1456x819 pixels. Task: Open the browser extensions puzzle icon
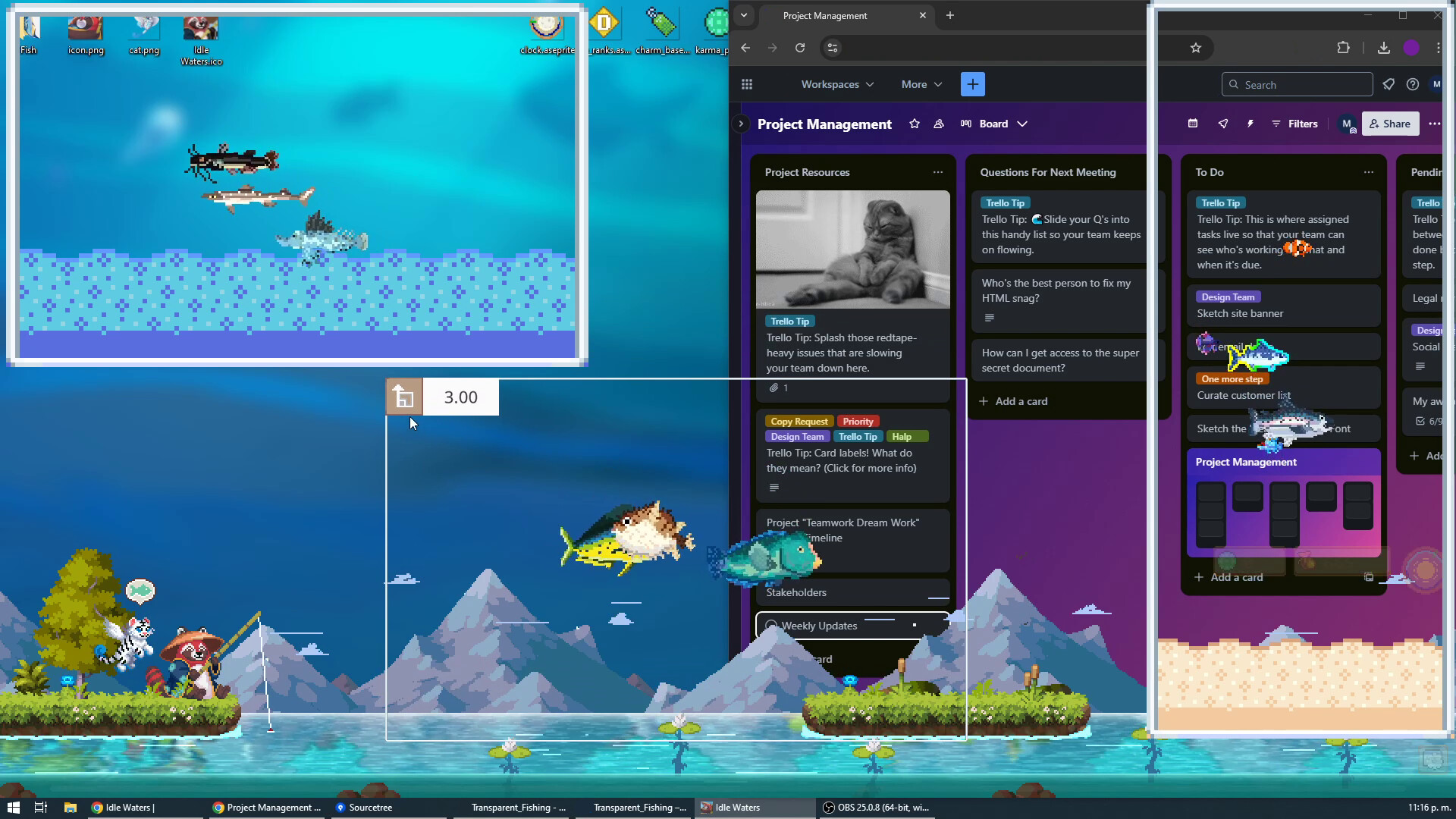(1344, 47)
